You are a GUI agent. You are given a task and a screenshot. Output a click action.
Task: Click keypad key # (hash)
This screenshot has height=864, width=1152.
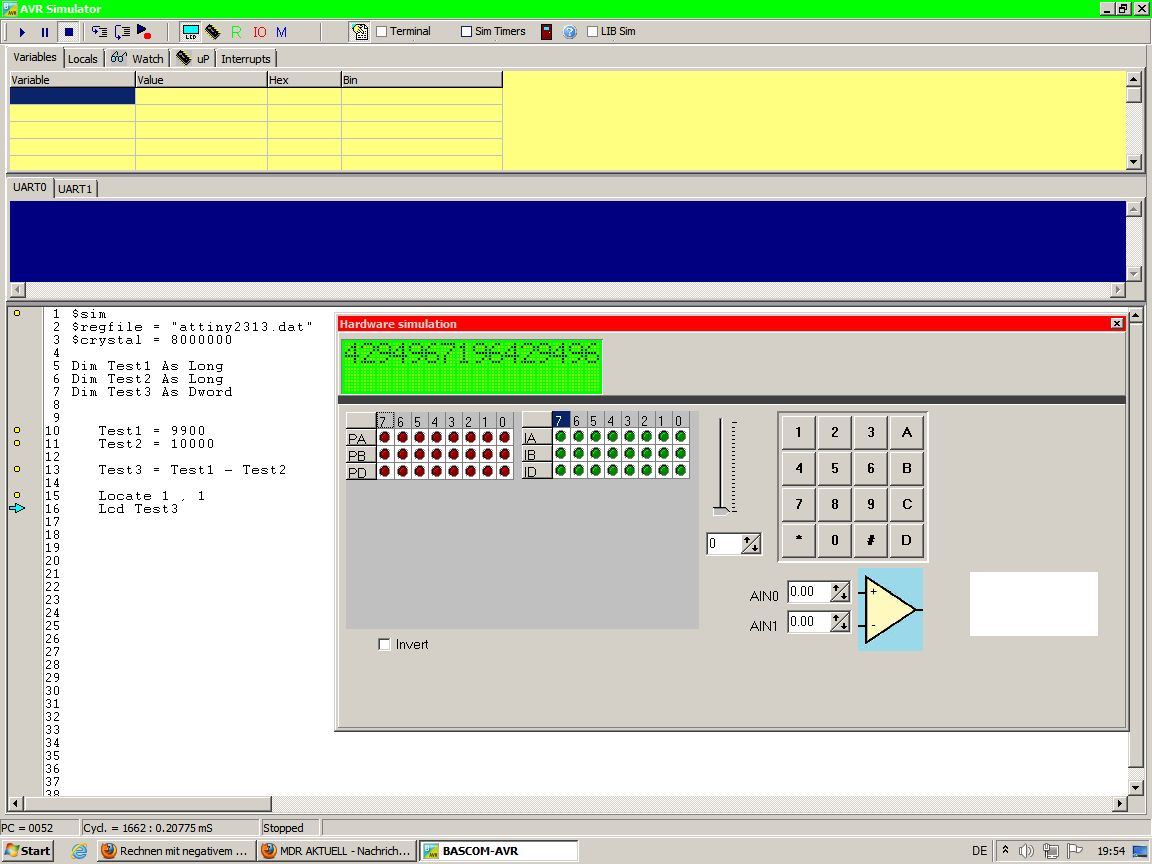click(871, 540)
